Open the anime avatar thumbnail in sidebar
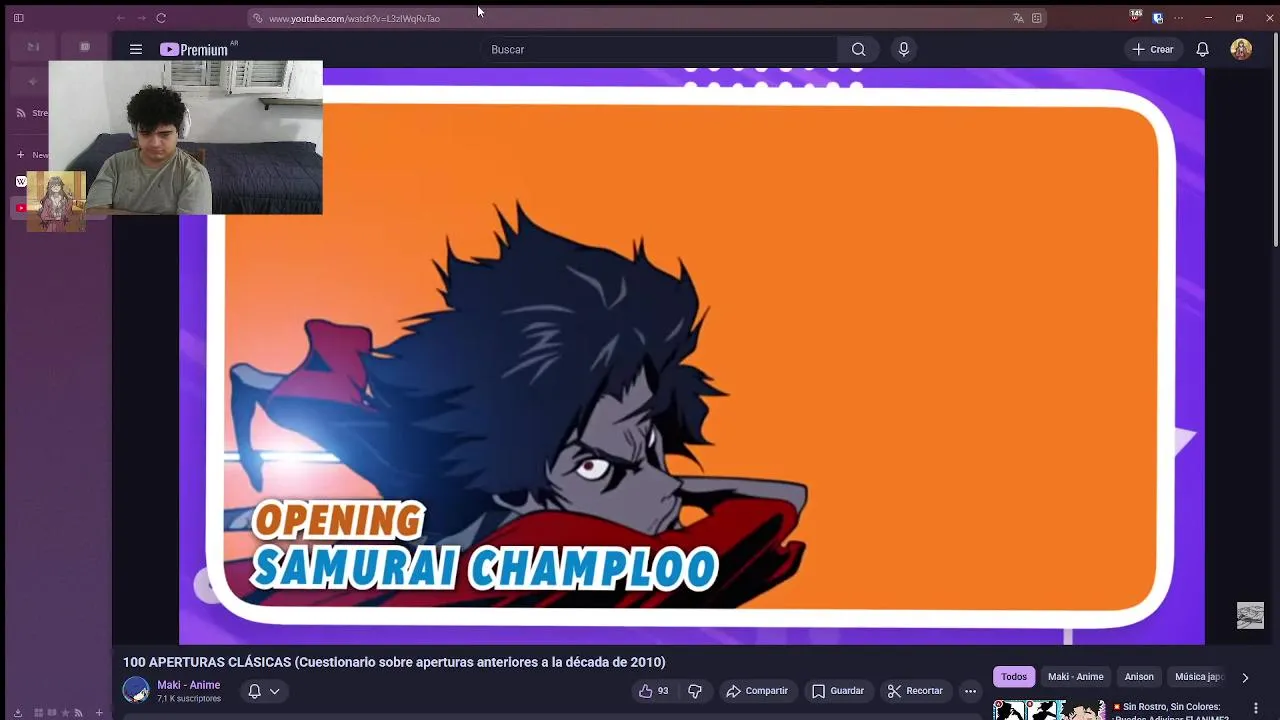 (56, 201)
